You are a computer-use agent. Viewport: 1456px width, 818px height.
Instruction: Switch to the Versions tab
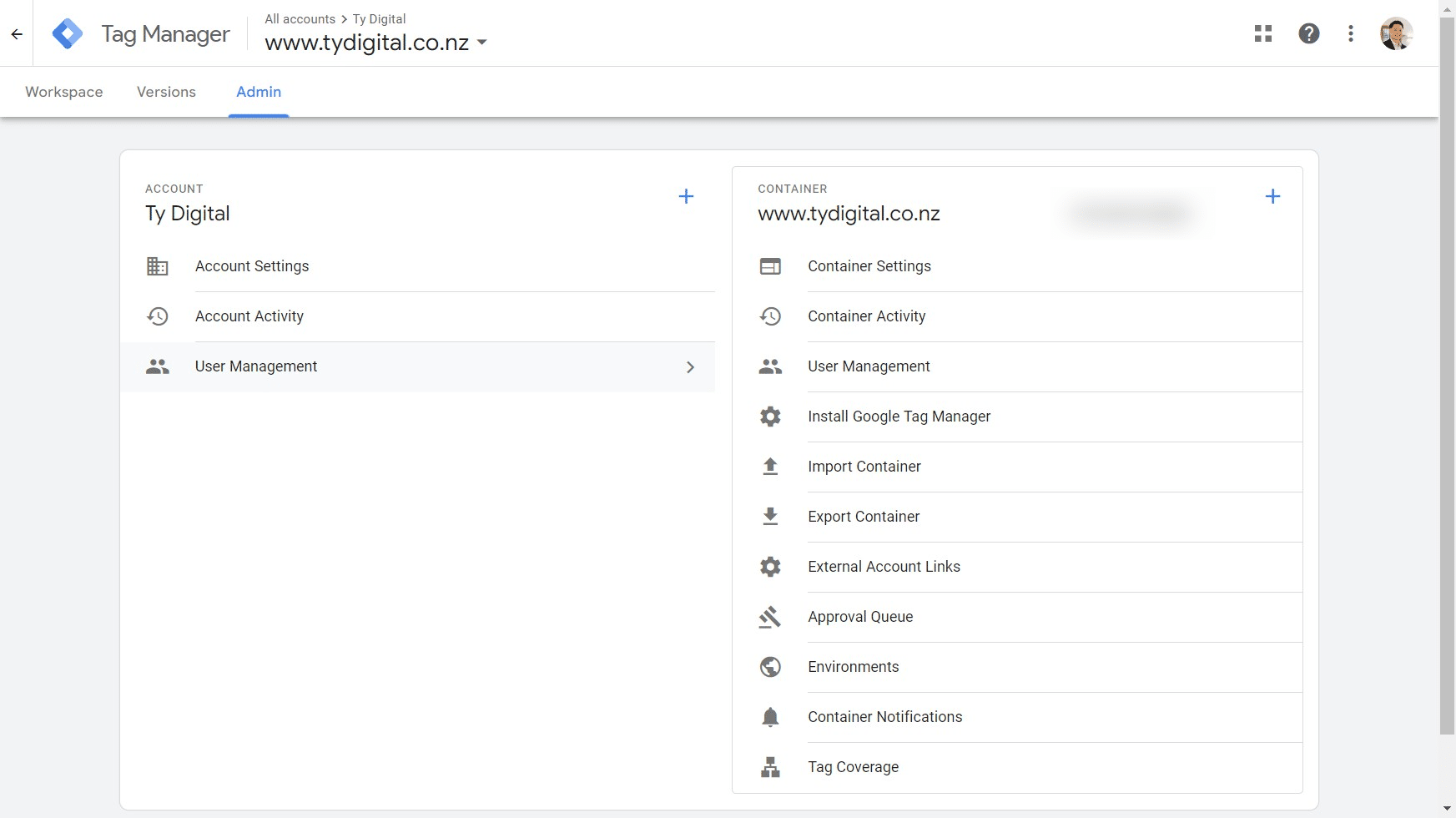[166, 92]
